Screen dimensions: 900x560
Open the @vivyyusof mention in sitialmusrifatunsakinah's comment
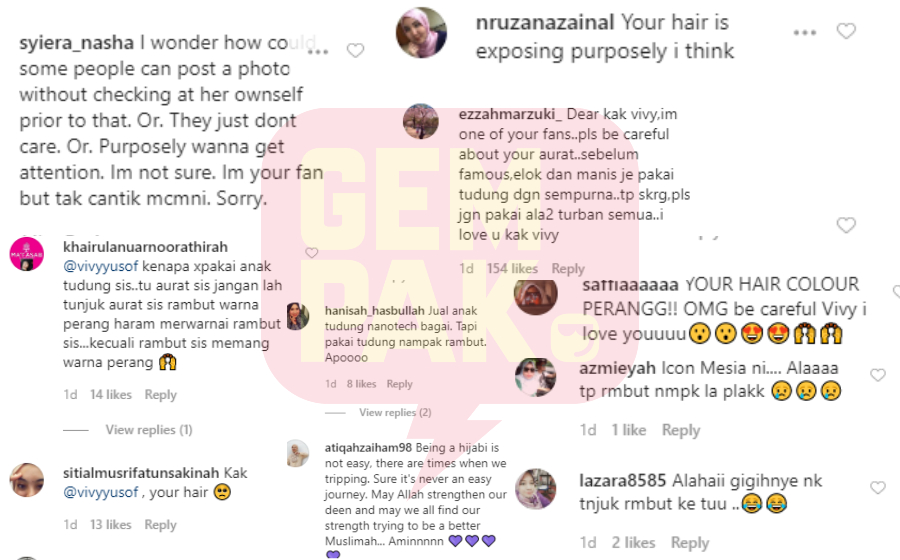click(100, 492)
